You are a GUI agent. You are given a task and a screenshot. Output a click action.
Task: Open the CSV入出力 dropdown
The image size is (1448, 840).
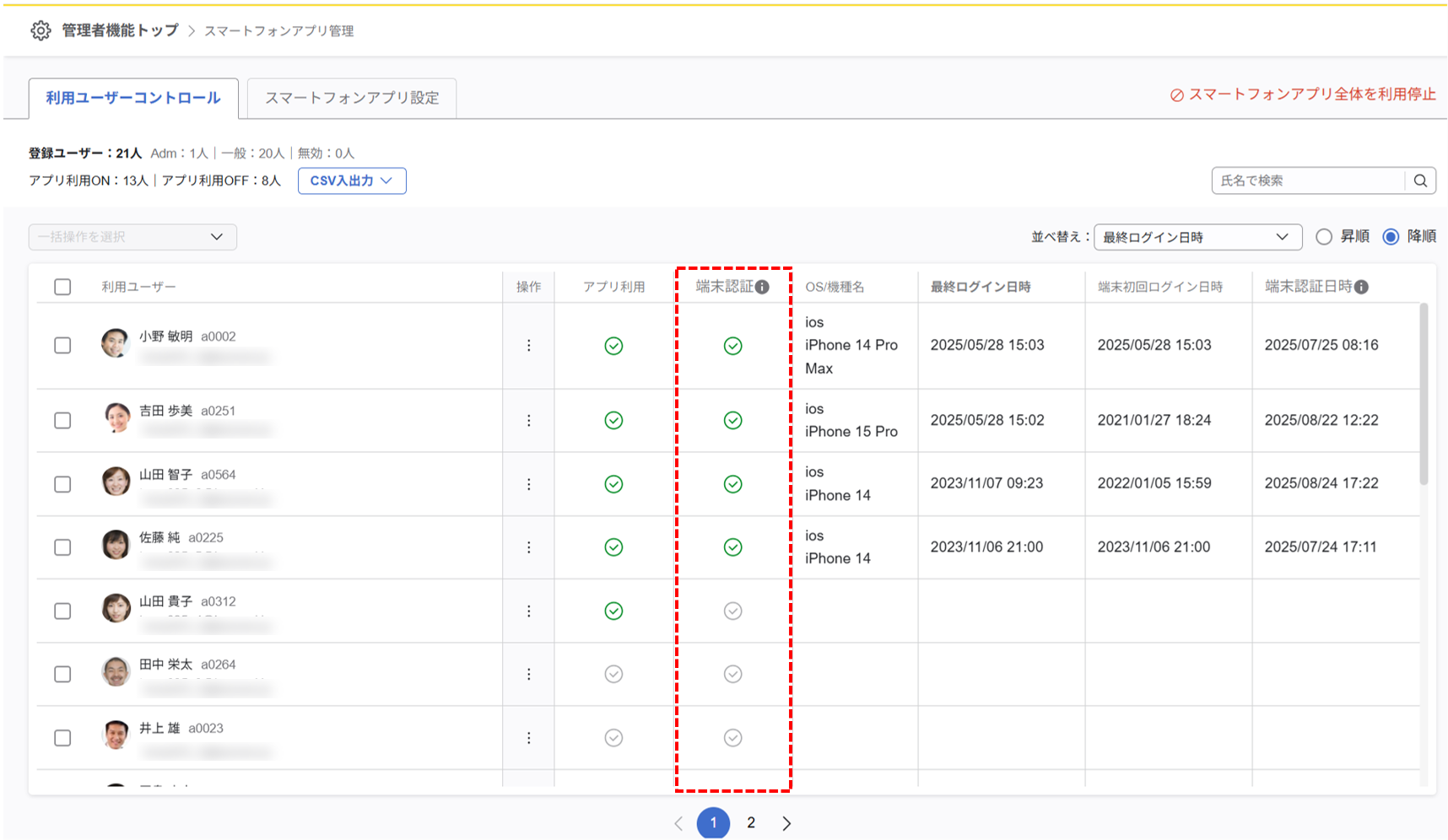(352, 180)
